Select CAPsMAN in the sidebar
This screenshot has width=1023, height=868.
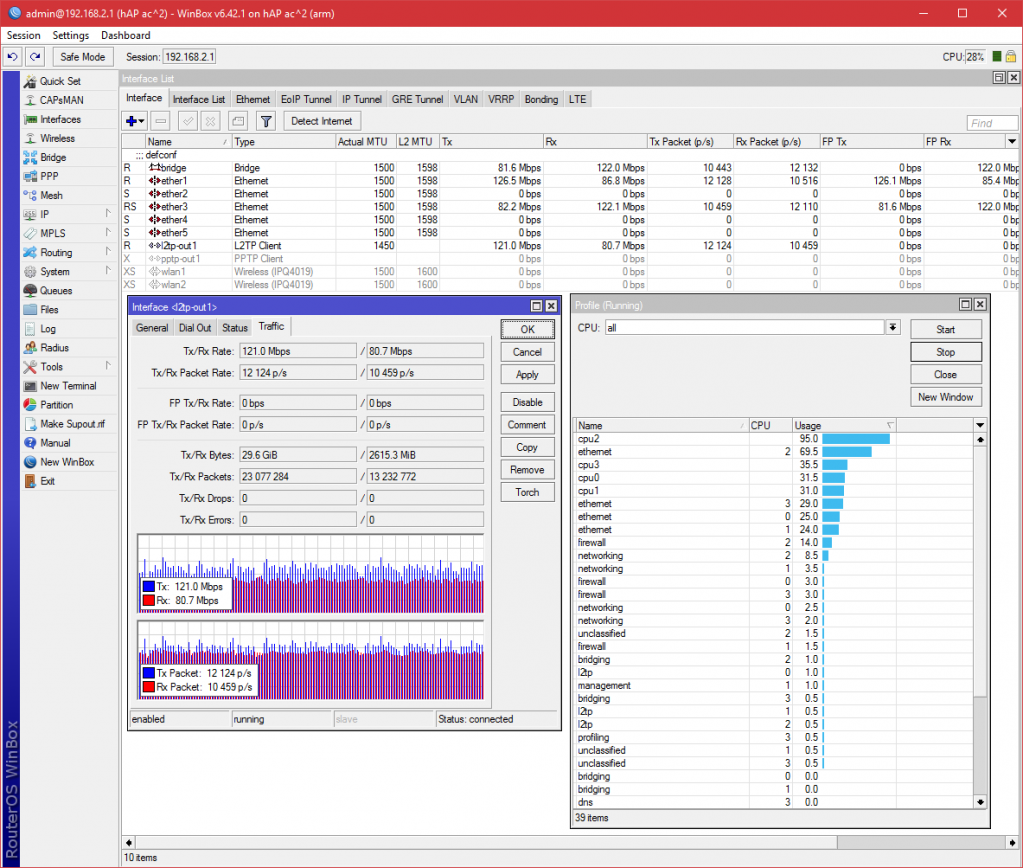(60, 99)
